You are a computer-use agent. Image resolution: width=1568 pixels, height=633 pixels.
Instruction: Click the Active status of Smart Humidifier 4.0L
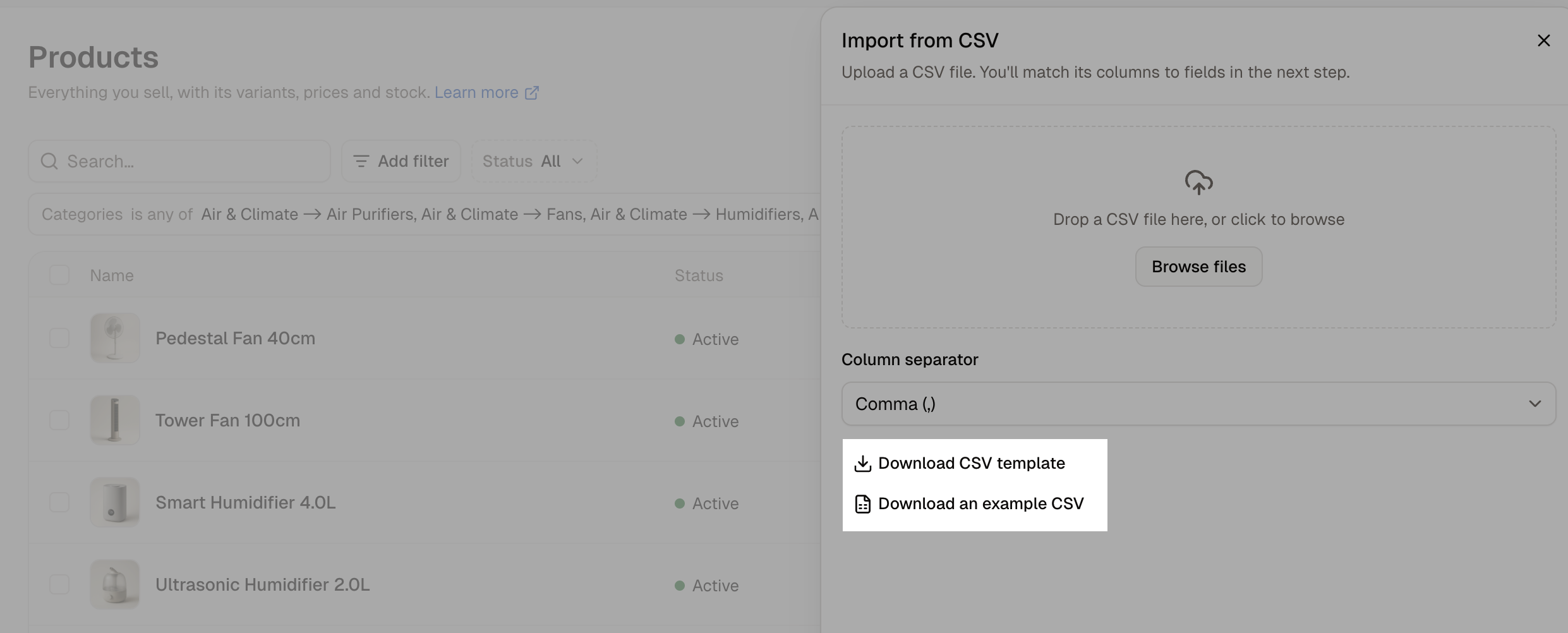point(706,503)
